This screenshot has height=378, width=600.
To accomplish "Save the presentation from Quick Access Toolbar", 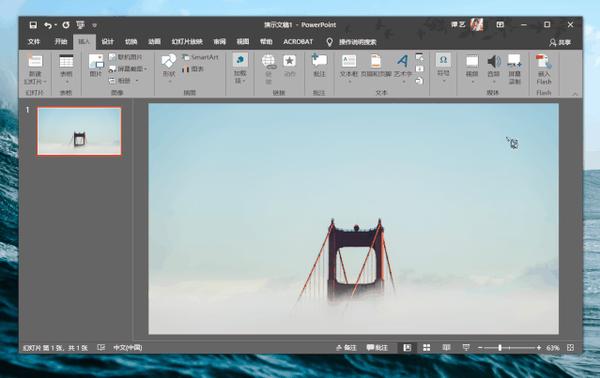I will pos(33,25).
